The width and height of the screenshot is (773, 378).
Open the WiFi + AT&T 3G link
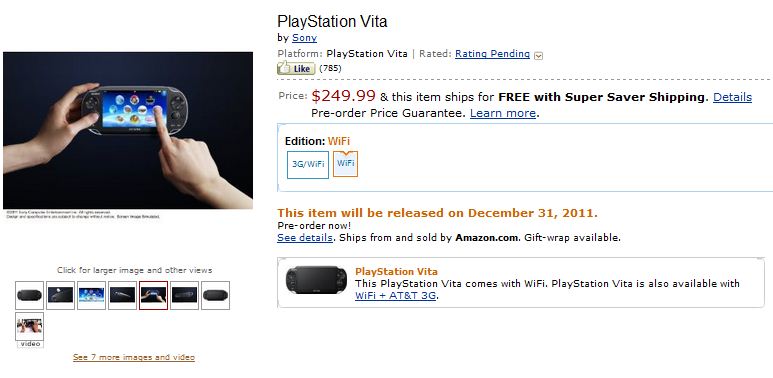(395, 296)
